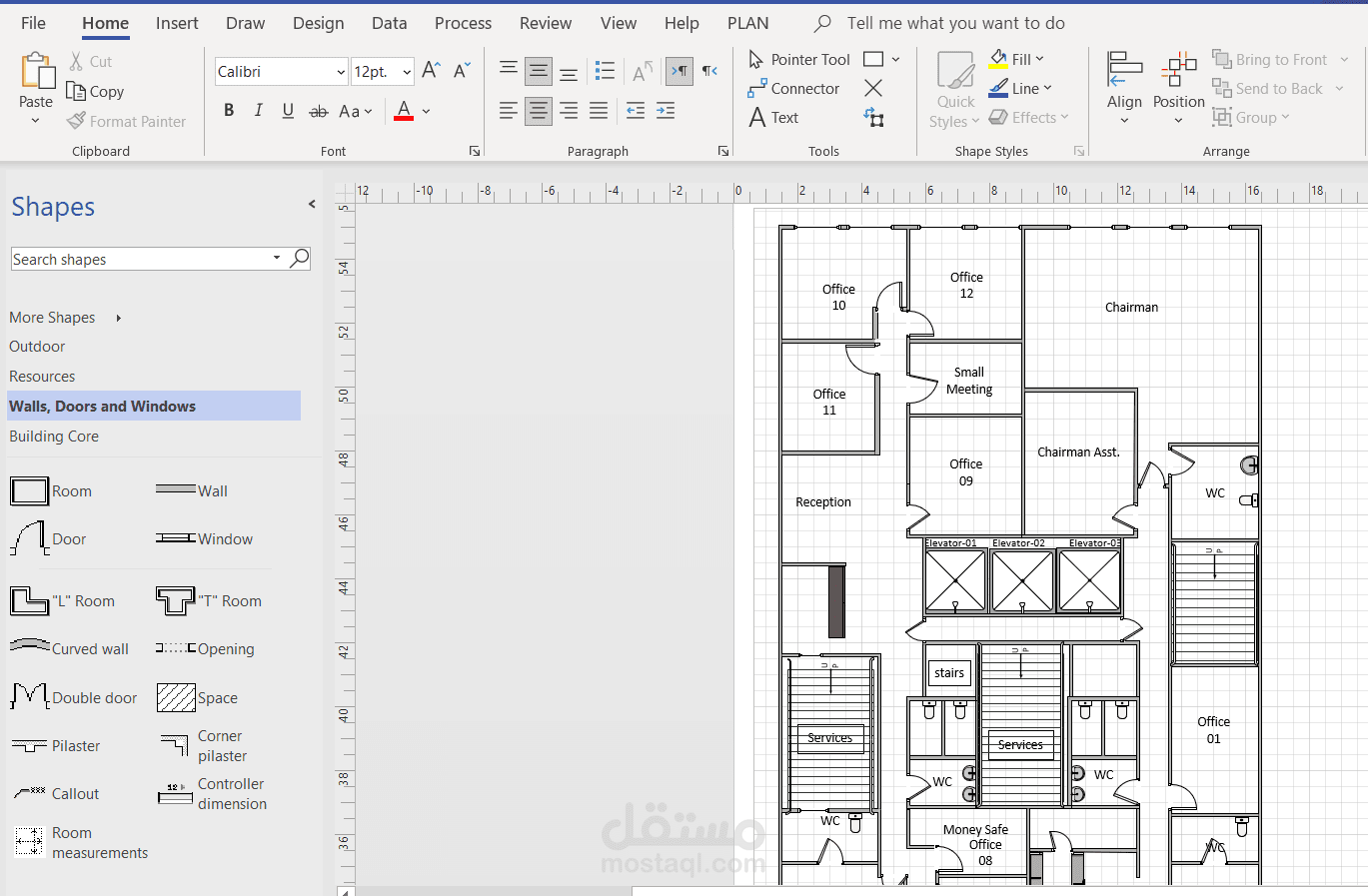Toggle middle vertical text alignment
Viewport: 1368px width, 896px height.
point(539,71)
